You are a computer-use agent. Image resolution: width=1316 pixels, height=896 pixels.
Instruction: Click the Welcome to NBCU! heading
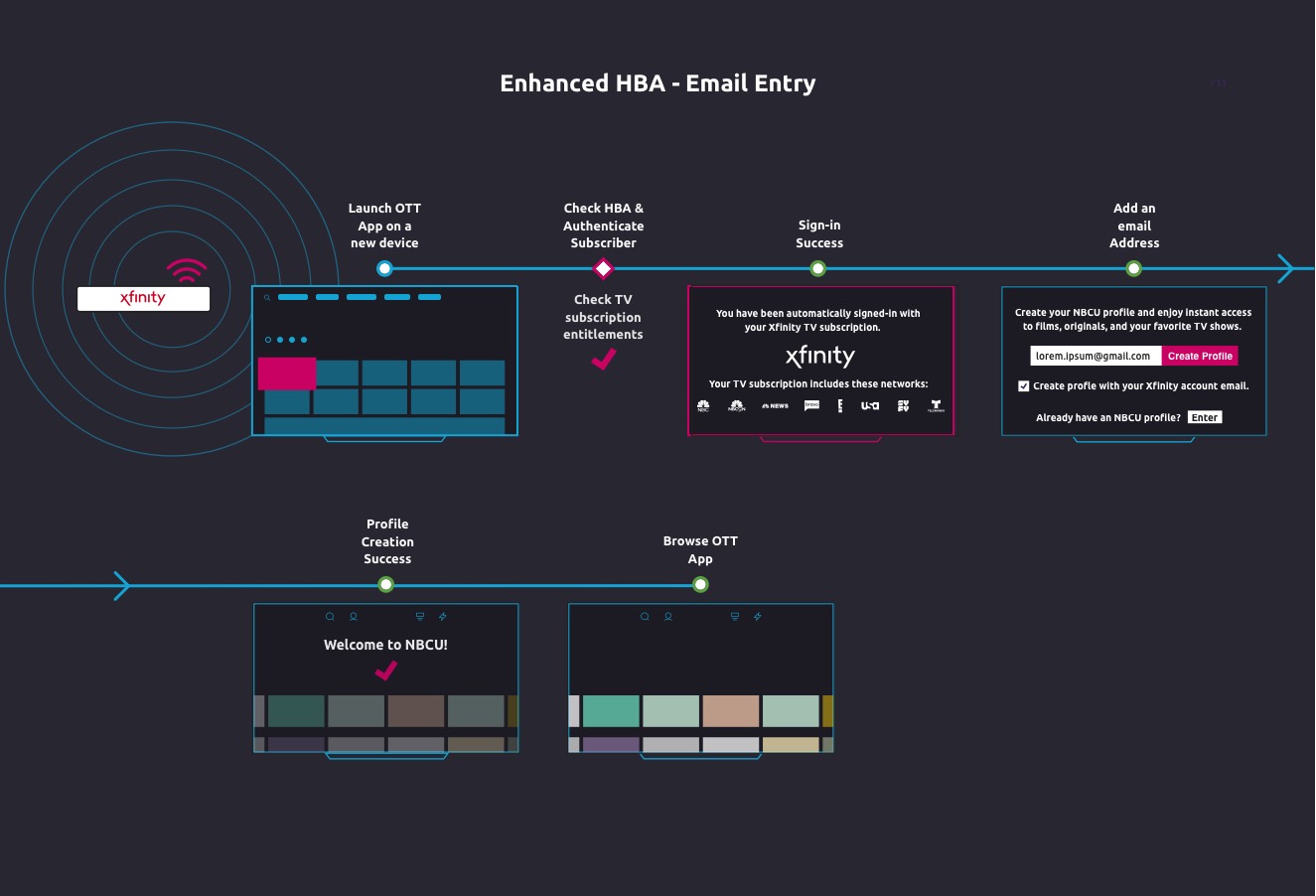[385, 645]
